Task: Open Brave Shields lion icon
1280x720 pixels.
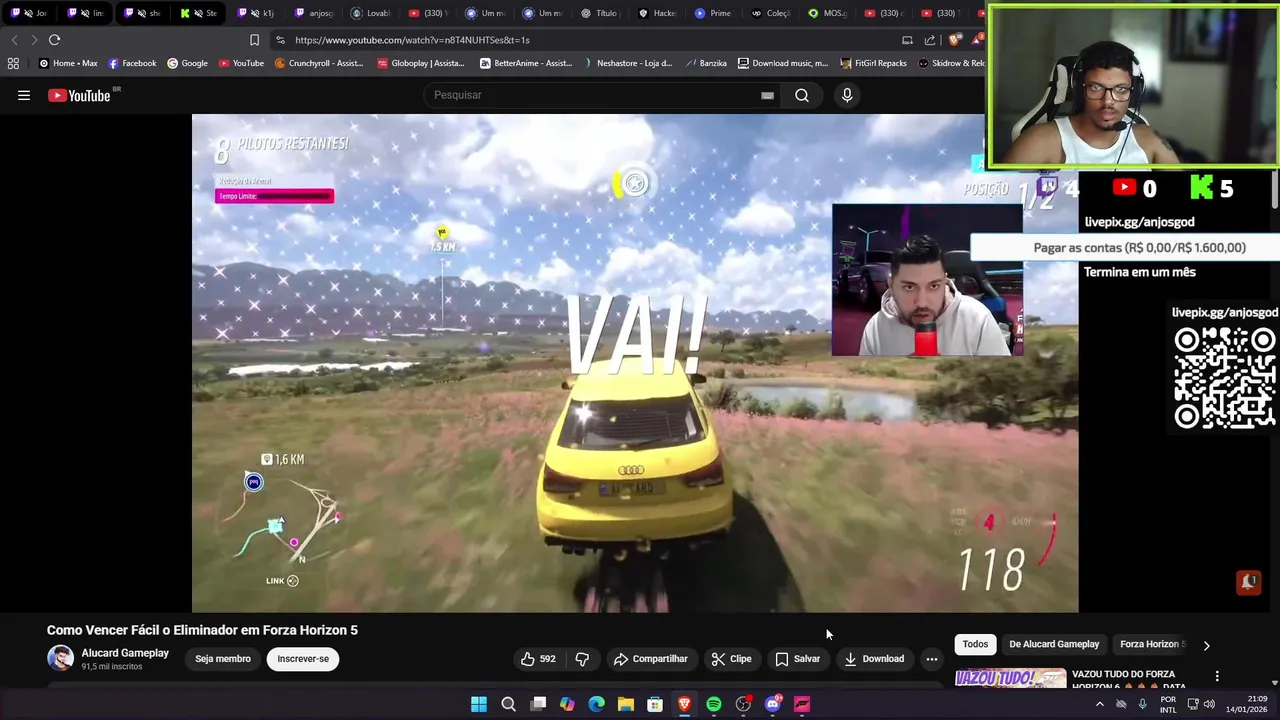Action: [955, 40]
